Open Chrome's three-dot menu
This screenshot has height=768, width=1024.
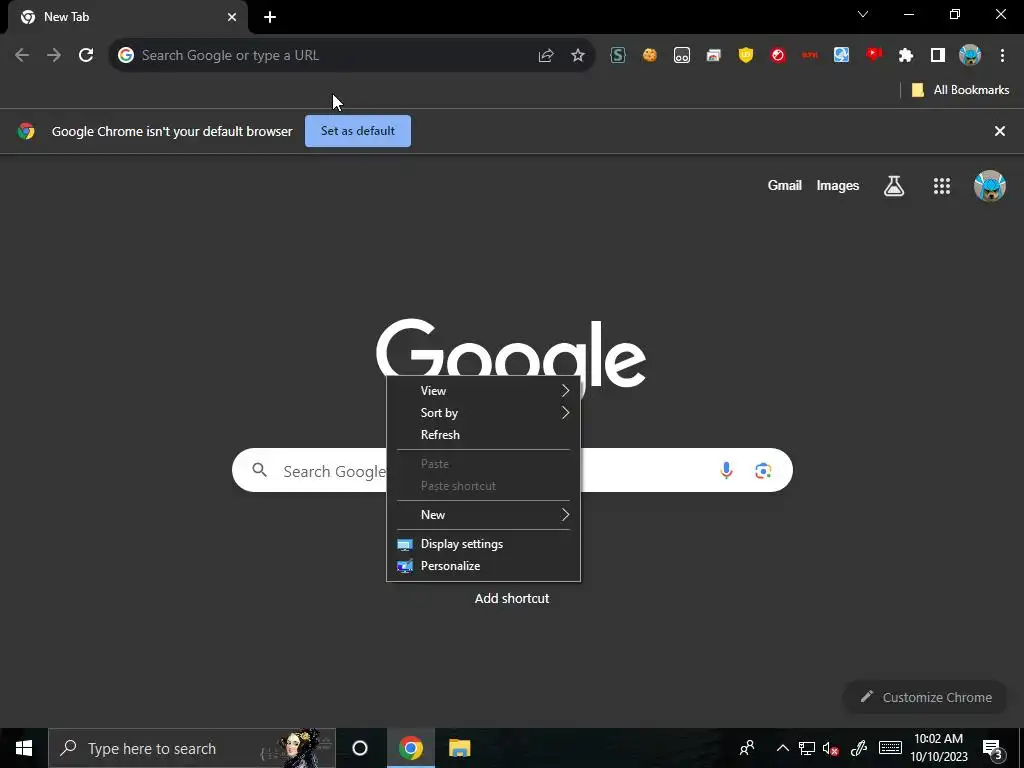[x=1002, y=56]
